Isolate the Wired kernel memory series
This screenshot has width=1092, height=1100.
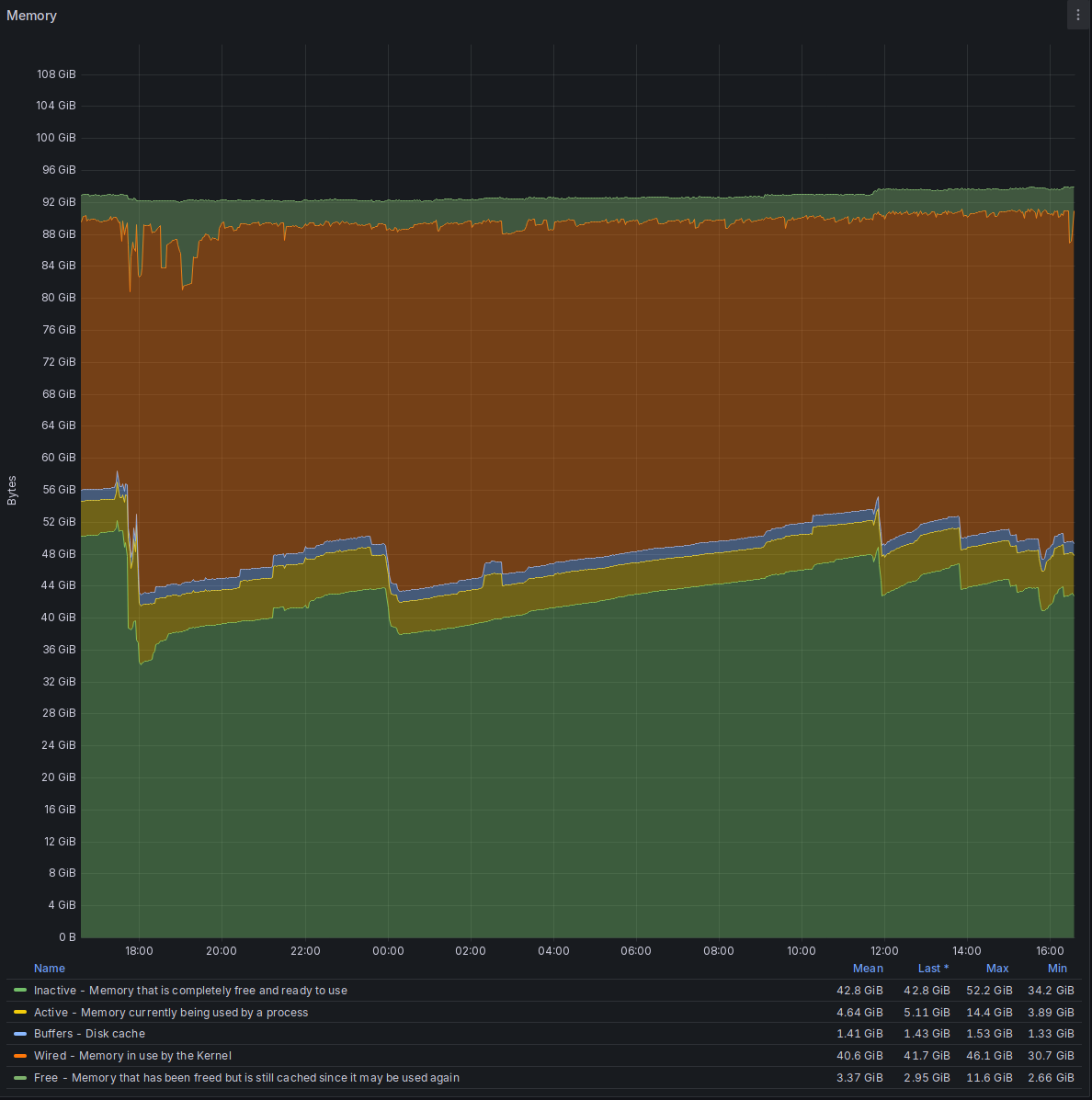132,1056
